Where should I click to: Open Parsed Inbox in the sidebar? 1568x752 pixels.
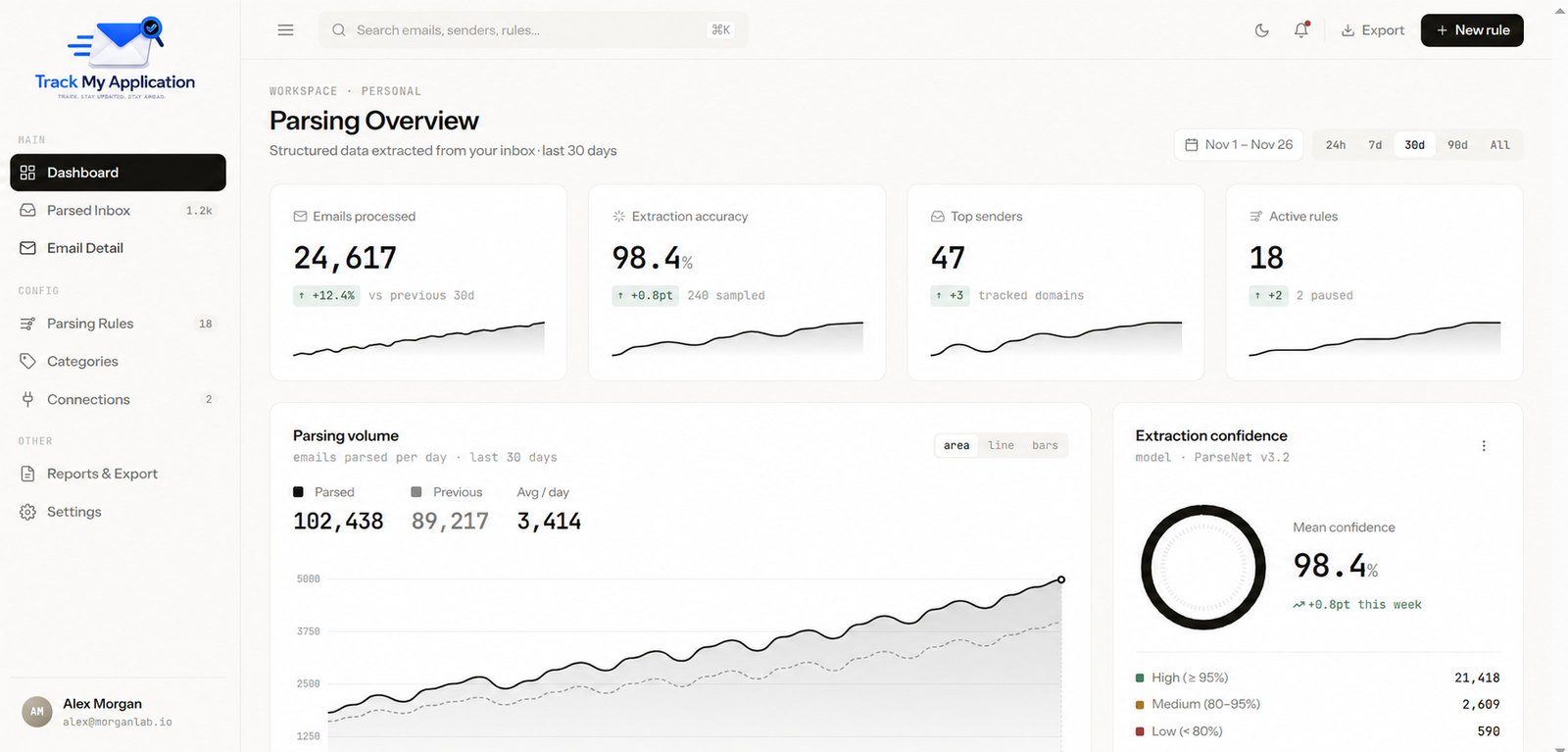click(x=118, y=211)
